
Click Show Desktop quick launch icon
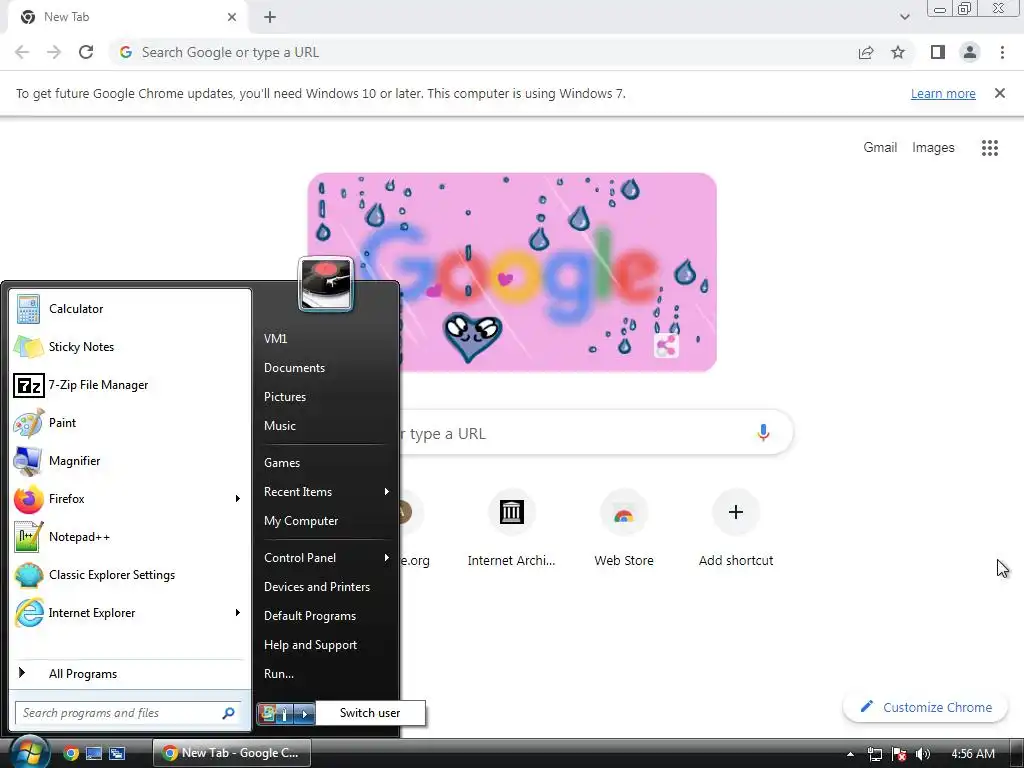tap(94, 753)
